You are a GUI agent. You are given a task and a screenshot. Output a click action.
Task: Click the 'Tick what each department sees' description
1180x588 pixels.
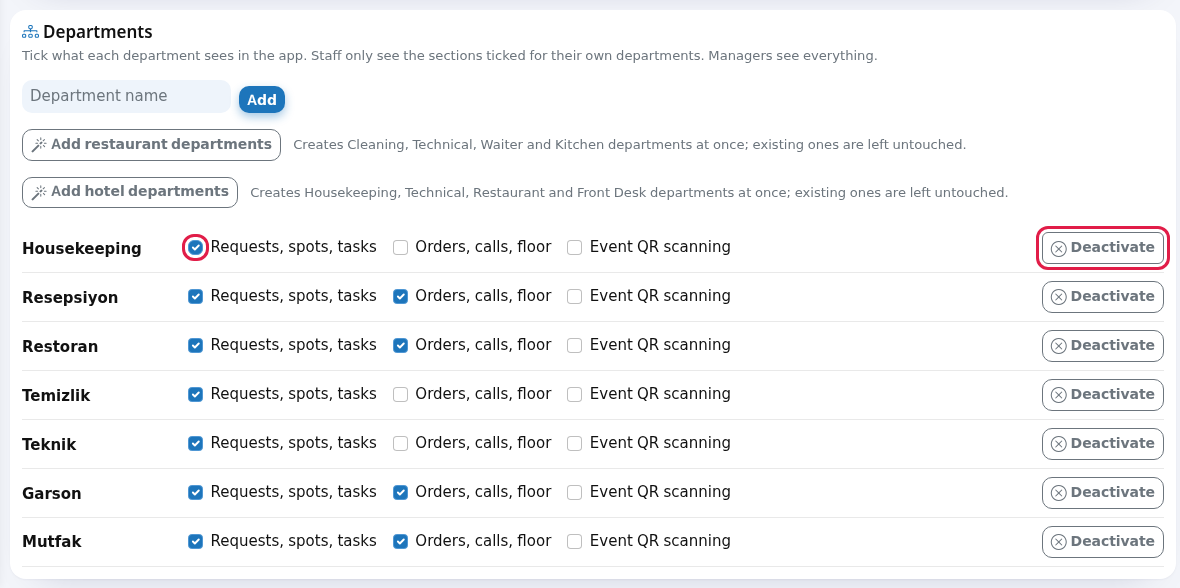[449, 56]
